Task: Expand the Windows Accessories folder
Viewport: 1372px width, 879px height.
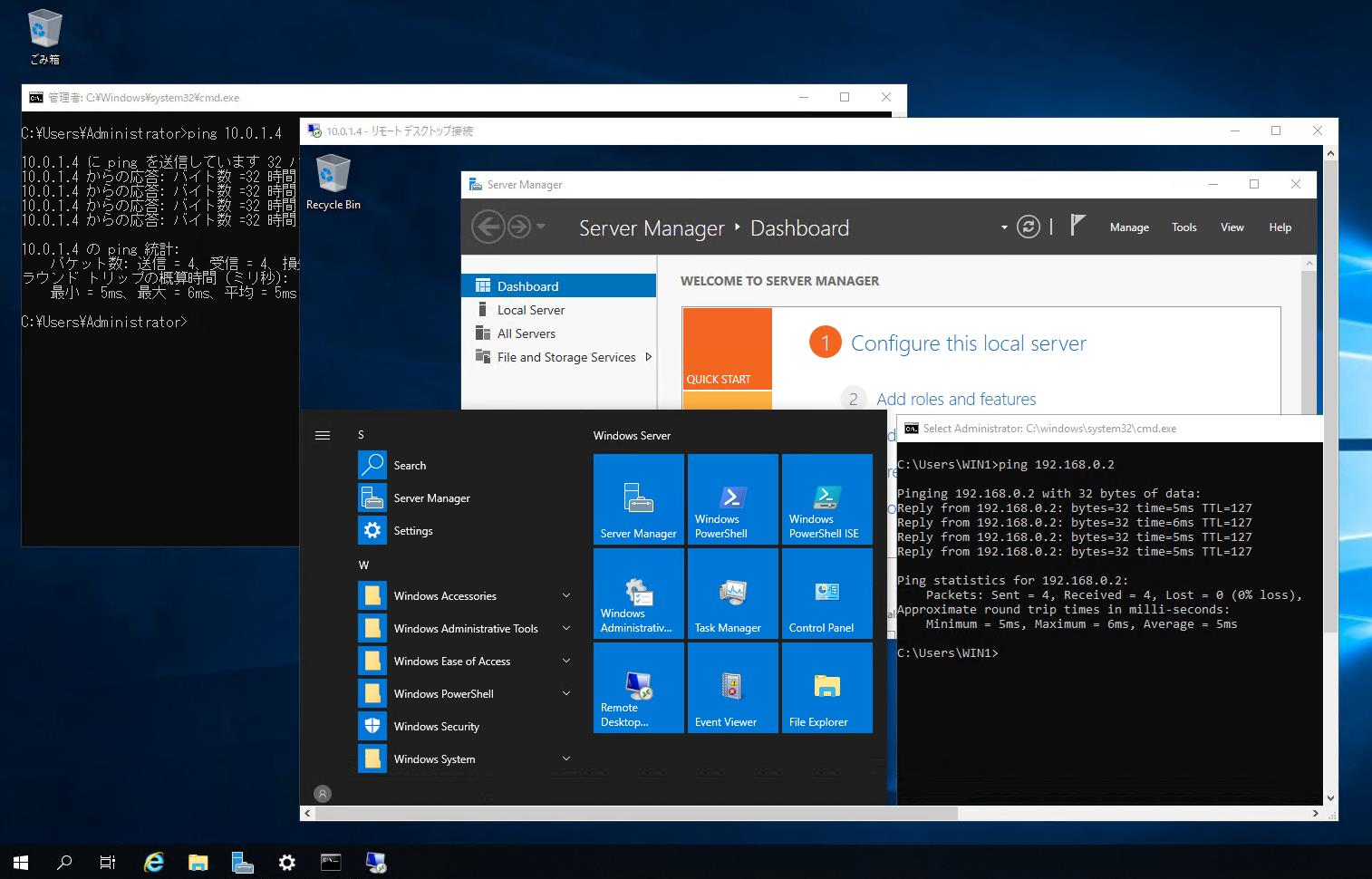Action: coord(467,595)
